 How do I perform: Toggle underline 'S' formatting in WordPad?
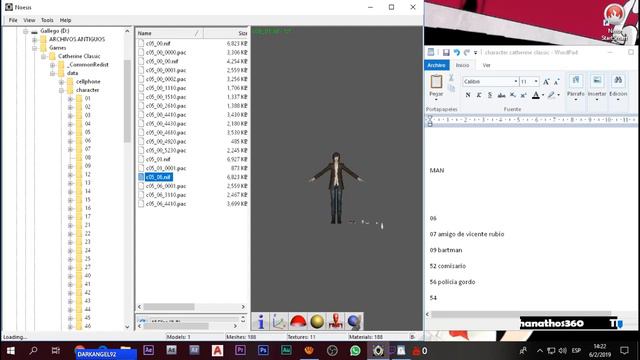(490, 95)
